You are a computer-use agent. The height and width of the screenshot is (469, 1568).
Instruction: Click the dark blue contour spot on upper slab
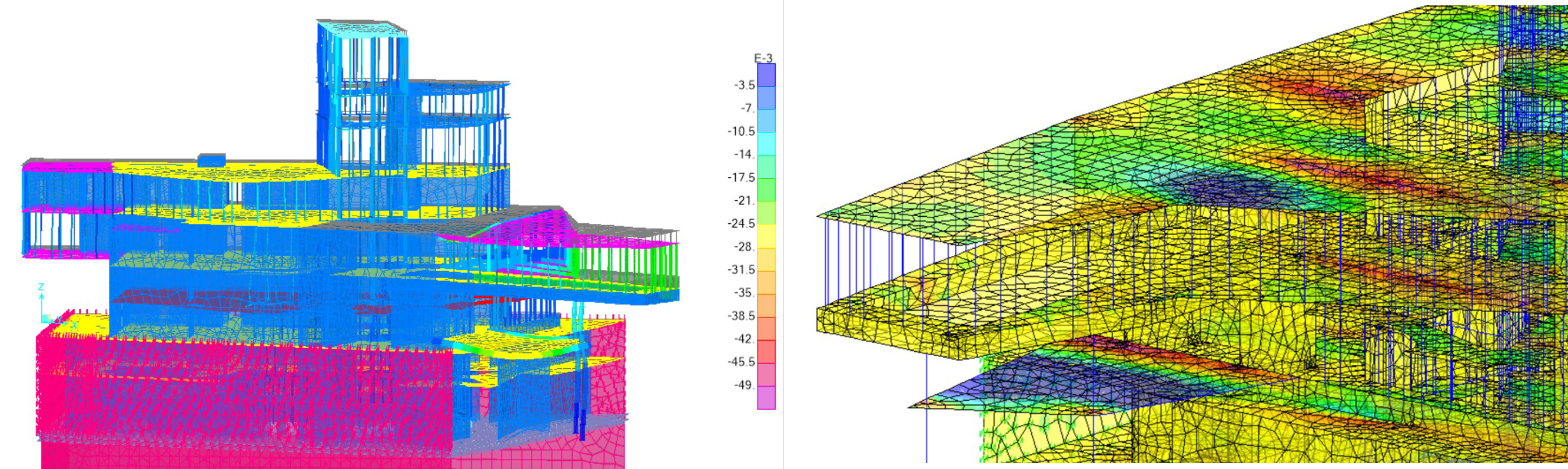[1211, 189]
